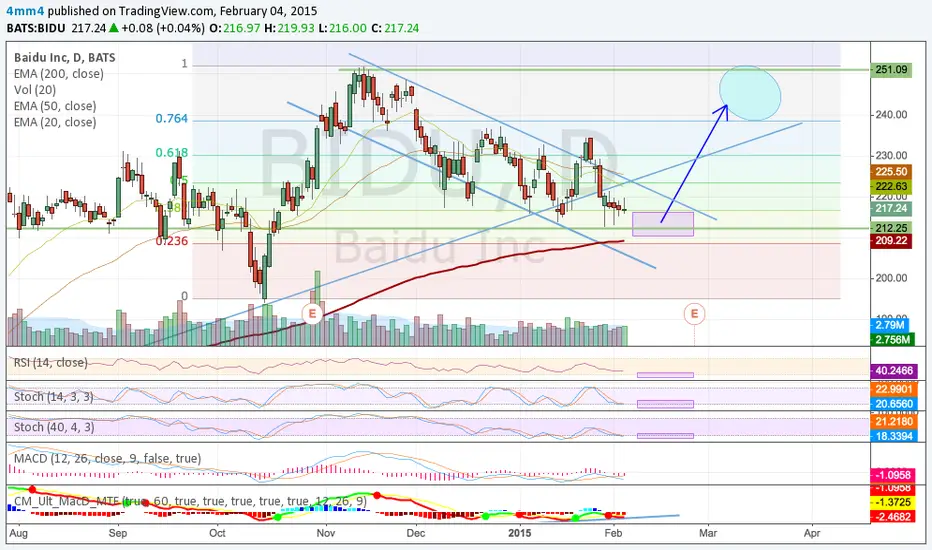
Task: Click the earnings E marker near late February
Action: coord(694,313)
